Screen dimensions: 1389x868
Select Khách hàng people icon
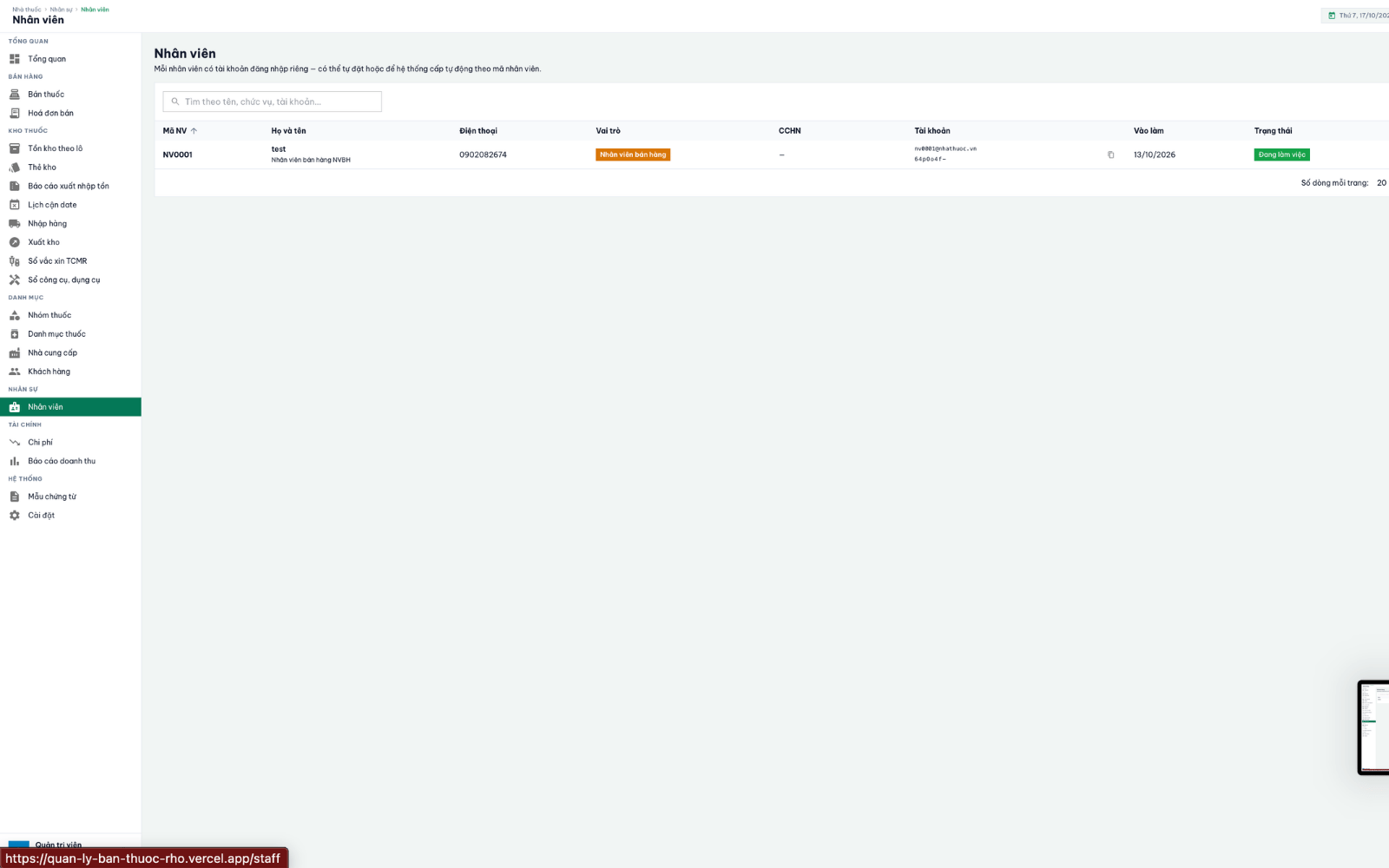15,372
